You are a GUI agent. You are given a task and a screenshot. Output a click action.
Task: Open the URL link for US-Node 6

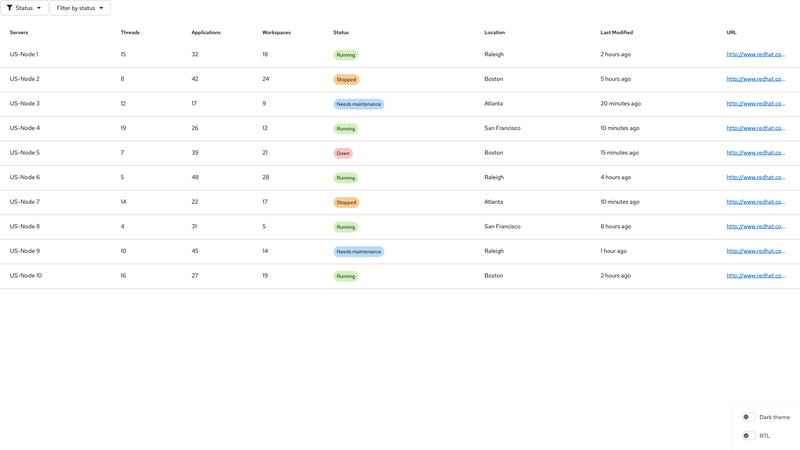coord(756,178)
